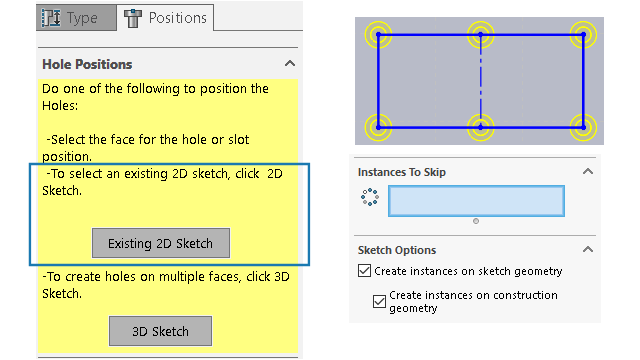Select the top-center hole instance marker
Viewport: 640px width, 360px height.
[481, 35]
